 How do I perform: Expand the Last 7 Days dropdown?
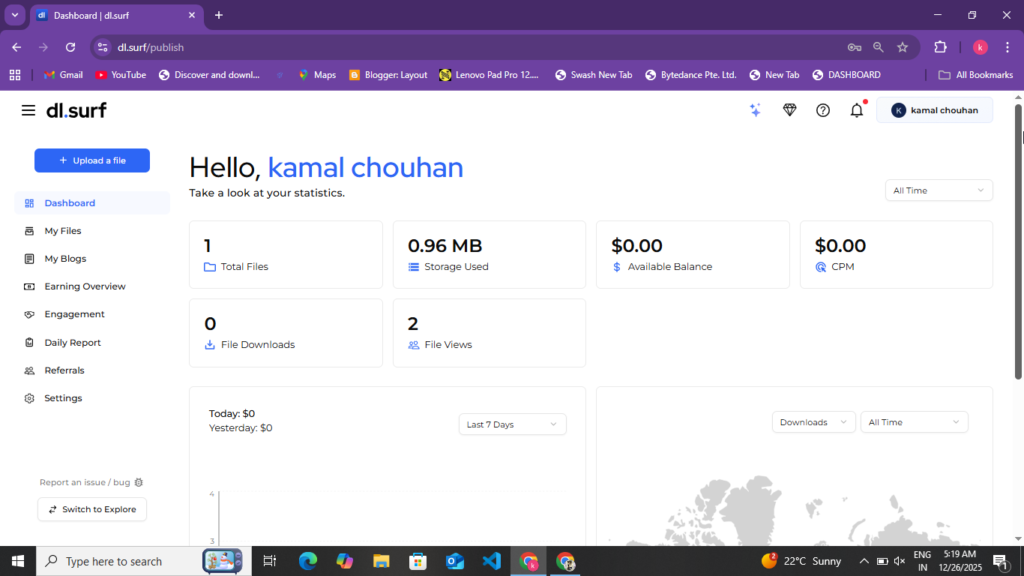pos(512,424)
